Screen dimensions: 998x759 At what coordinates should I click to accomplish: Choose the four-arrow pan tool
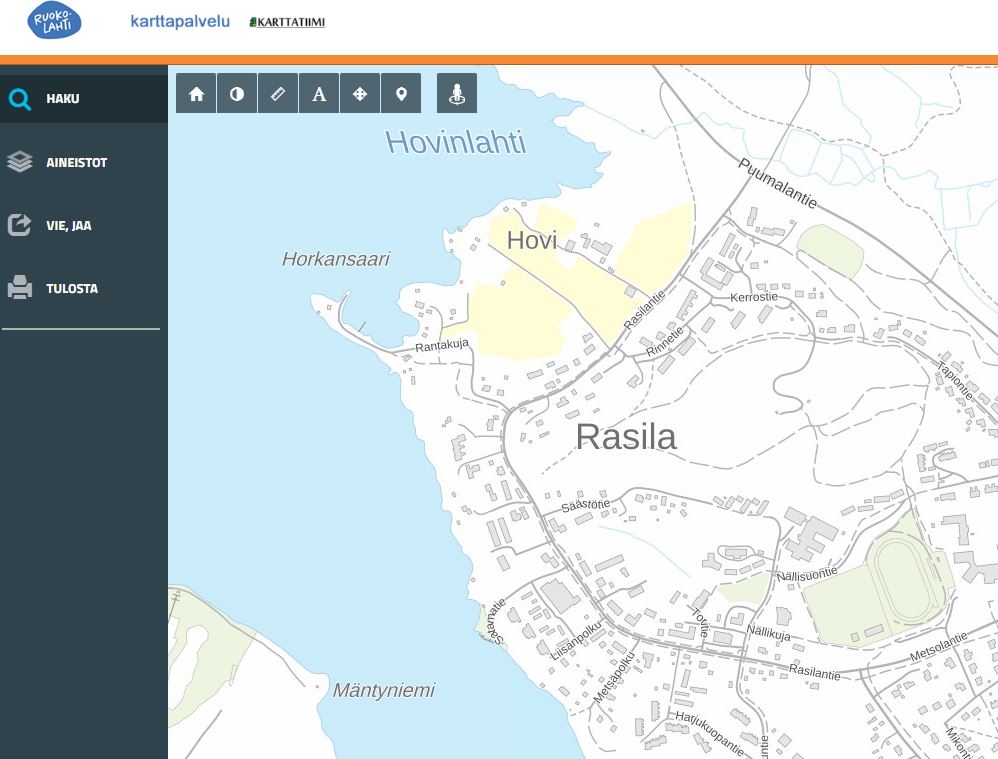pyautogui.click(x=360, y=93)
